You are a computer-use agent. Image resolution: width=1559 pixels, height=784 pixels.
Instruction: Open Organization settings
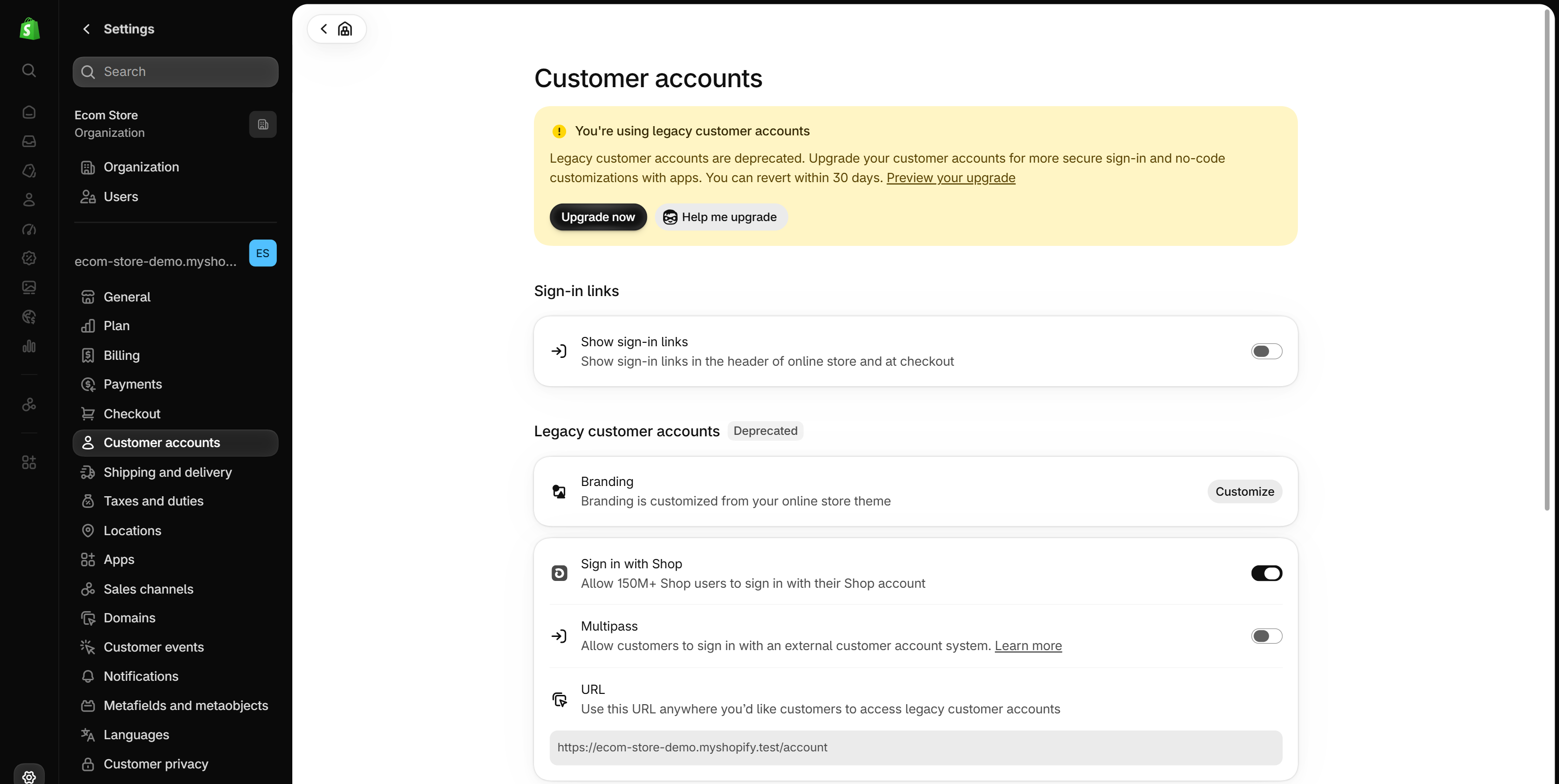pos(175,167)
